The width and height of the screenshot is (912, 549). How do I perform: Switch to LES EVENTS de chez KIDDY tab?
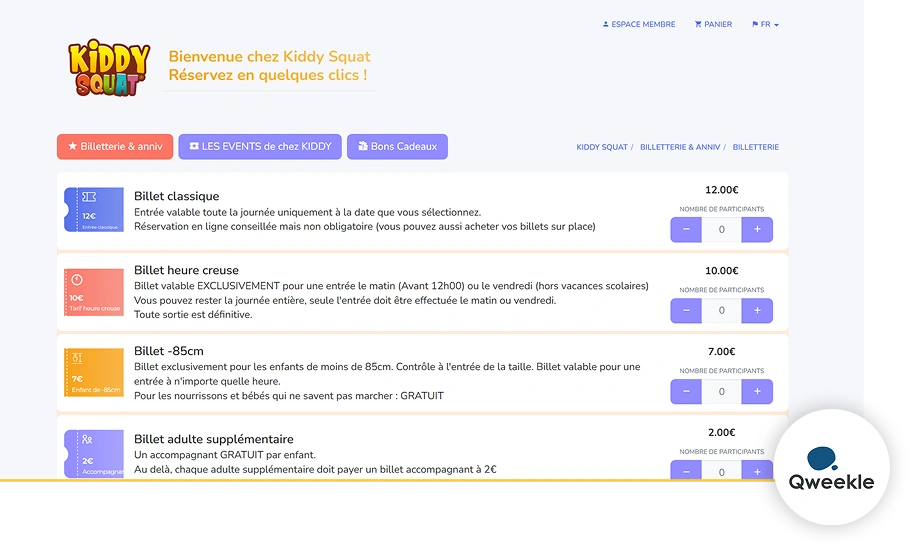(260, 147)
